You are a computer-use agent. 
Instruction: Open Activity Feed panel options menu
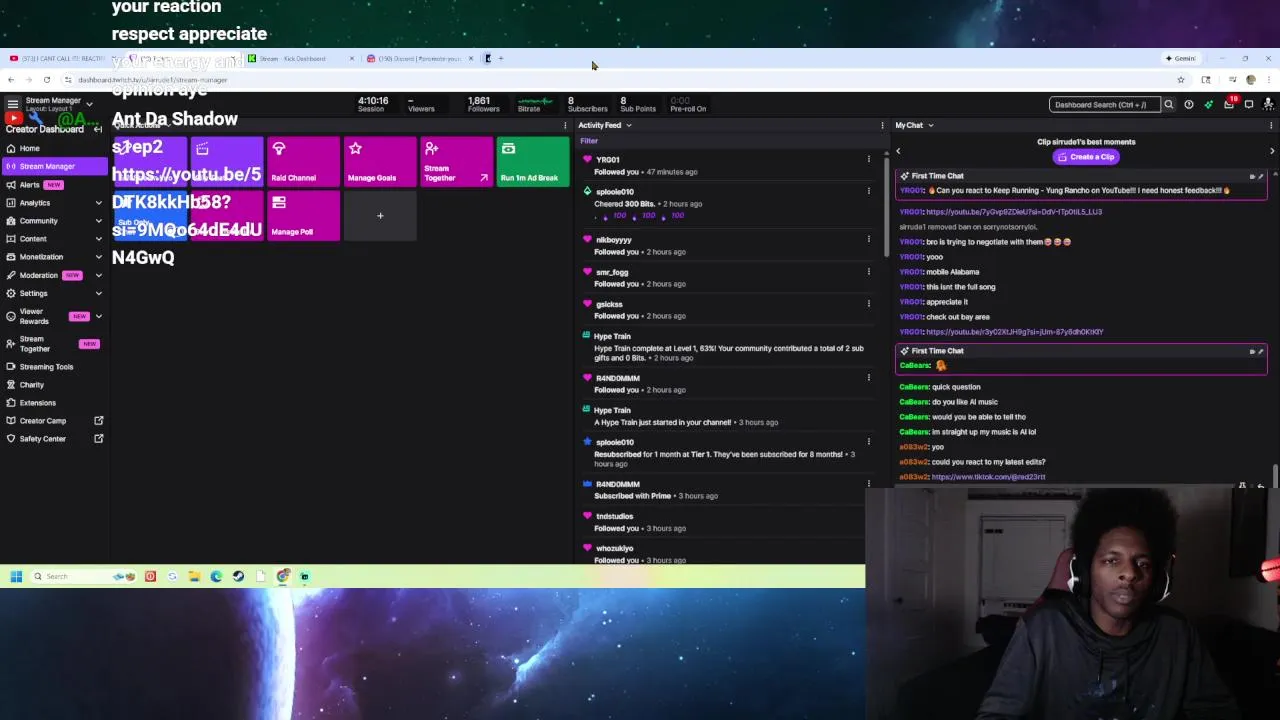point(882,126)
